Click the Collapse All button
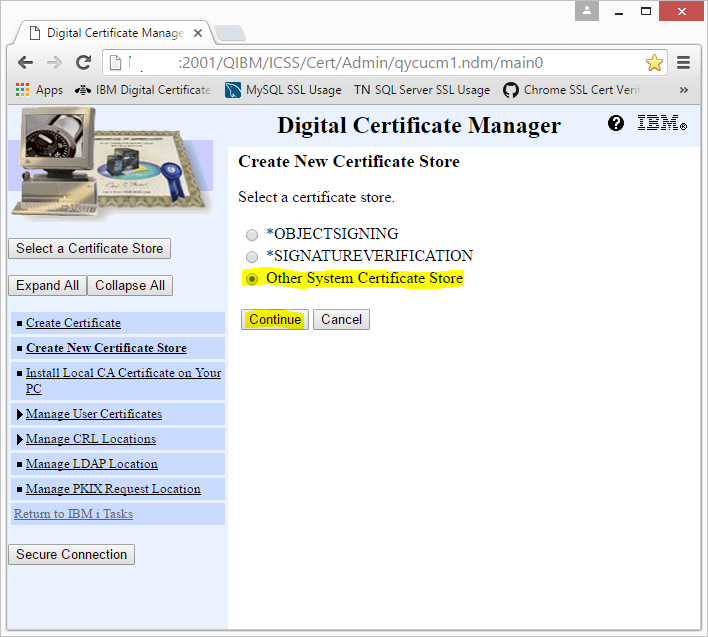Image resolution: width=708 pixels, height=637 pixels. pos(130,286)
